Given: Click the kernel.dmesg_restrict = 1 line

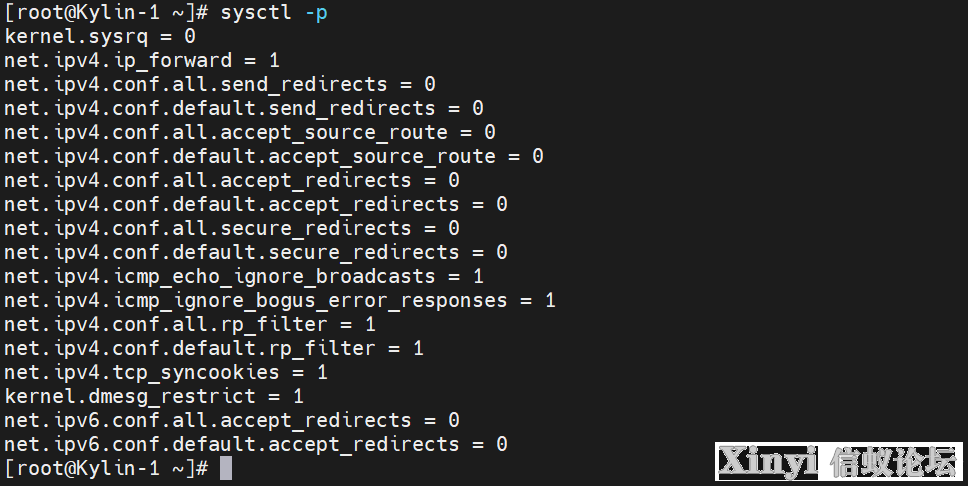Looking at the screenshot, I should point(154,396).
